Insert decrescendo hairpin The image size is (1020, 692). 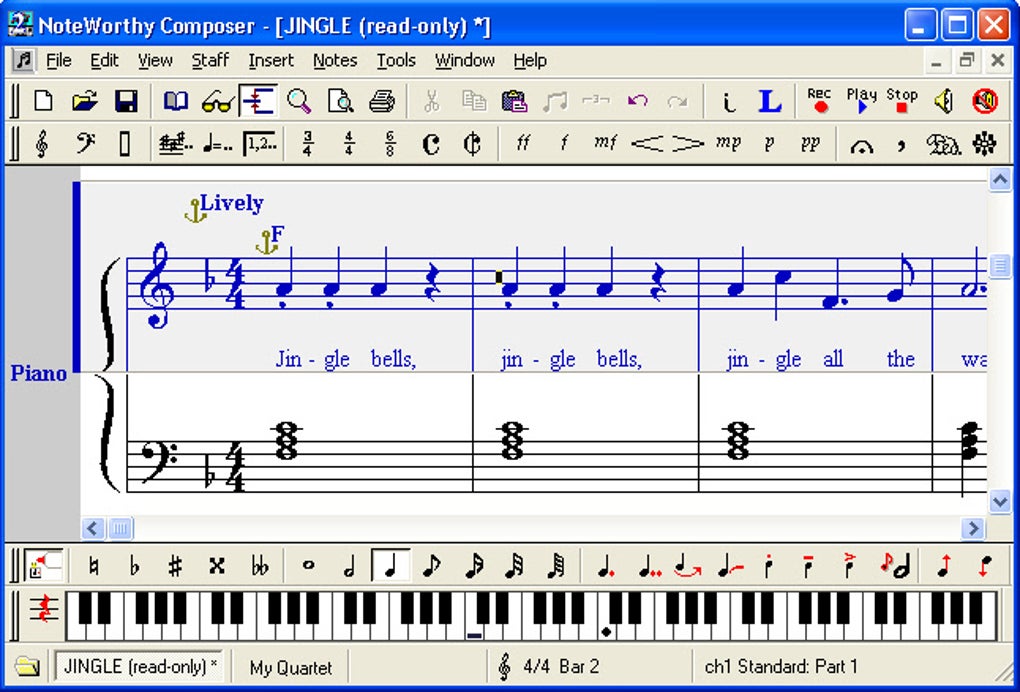(x=688, y=144)
